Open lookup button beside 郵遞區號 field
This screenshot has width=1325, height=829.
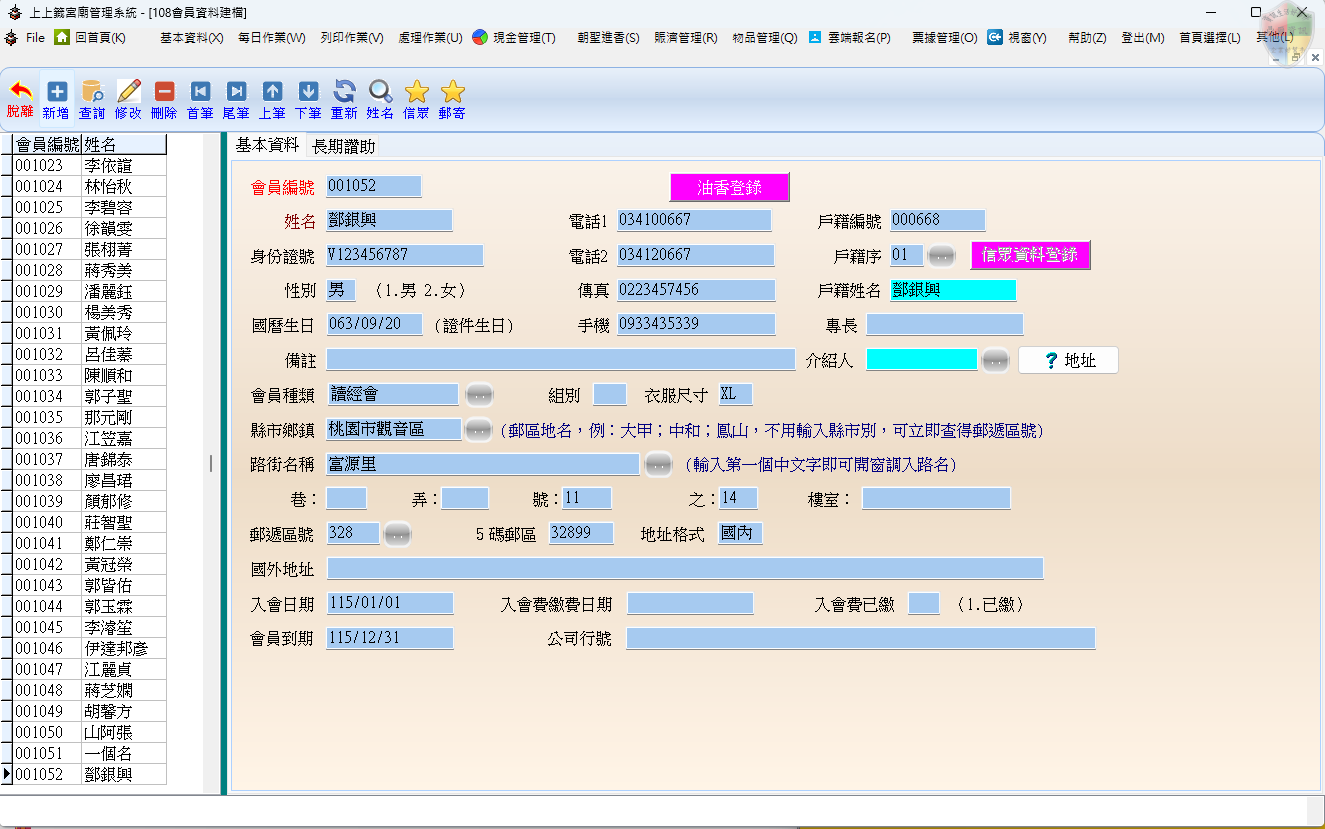397,533
